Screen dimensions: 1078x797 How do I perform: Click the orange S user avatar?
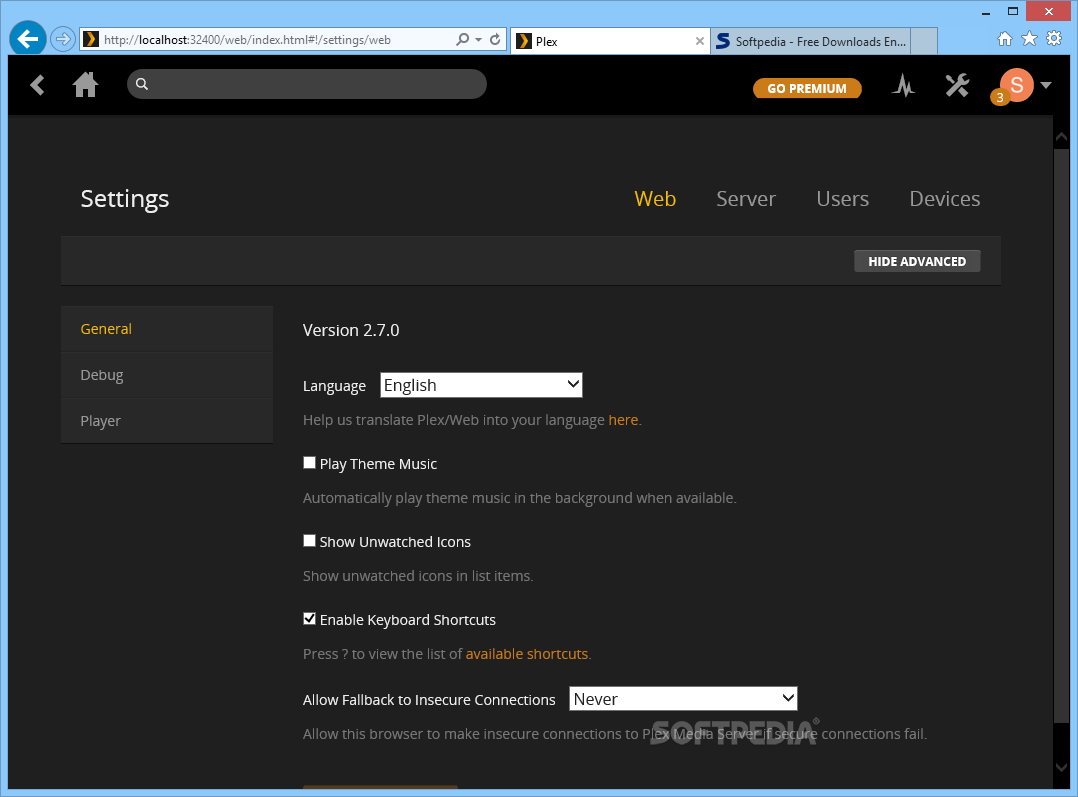click(1017, 85)
